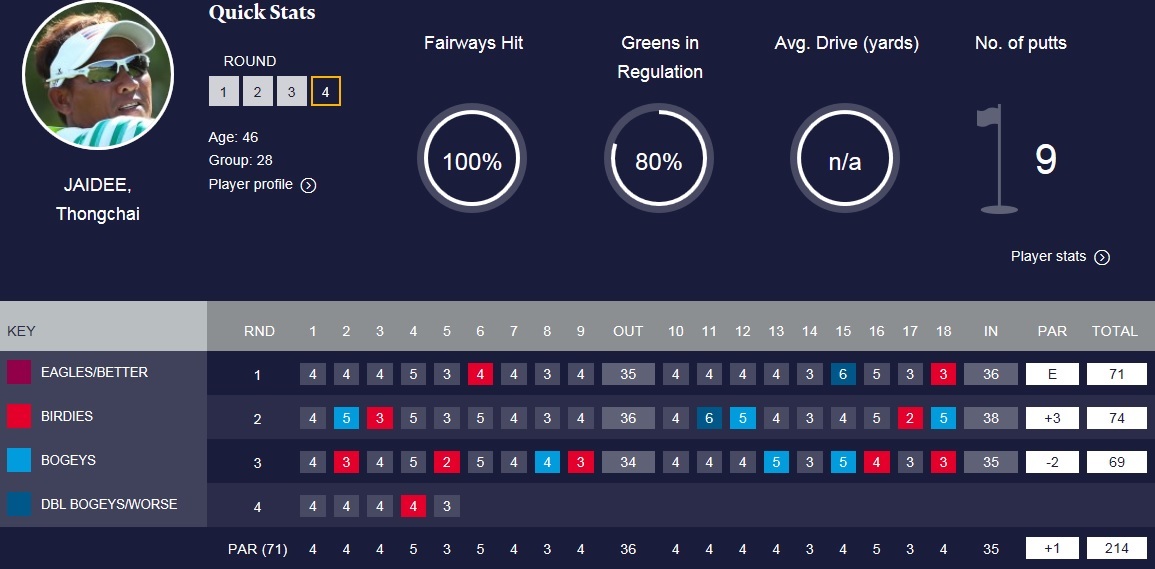The width and height of the screenshot is (1155, 569).
Task: Select Round 1 tab
Action: pyautogui.click(x=224, y=92)
